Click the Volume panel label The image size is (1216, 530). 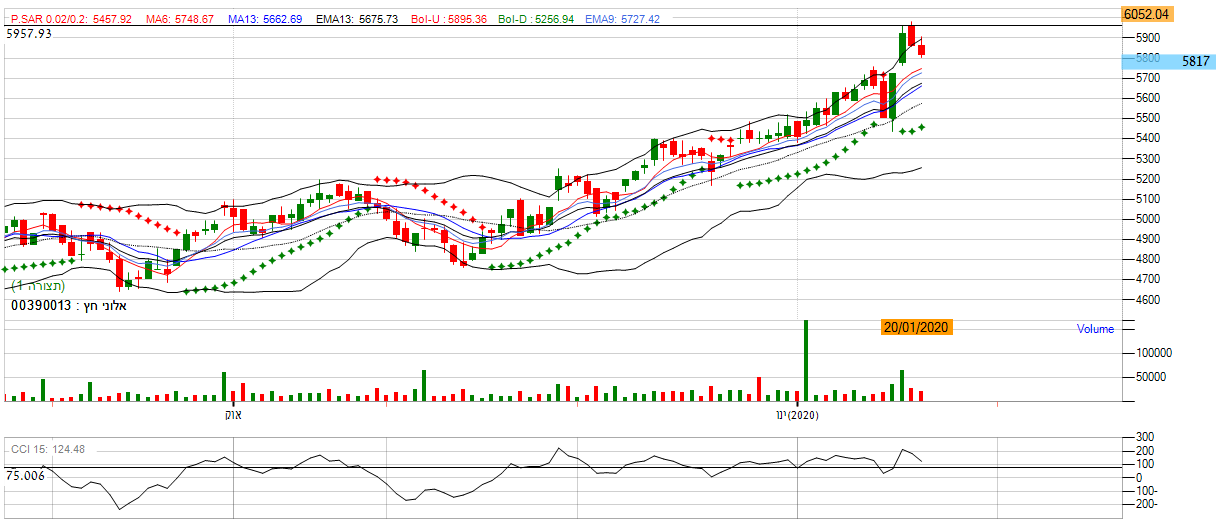[x=1094, y=329]
